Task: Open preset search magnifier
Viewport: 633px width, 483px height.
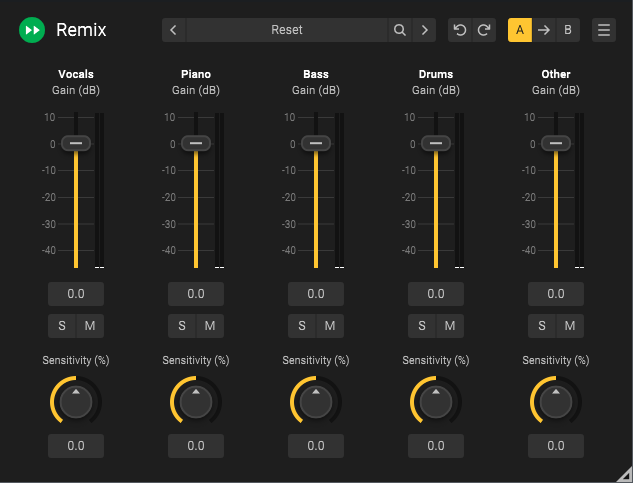Action: click(x=400, y=30)
